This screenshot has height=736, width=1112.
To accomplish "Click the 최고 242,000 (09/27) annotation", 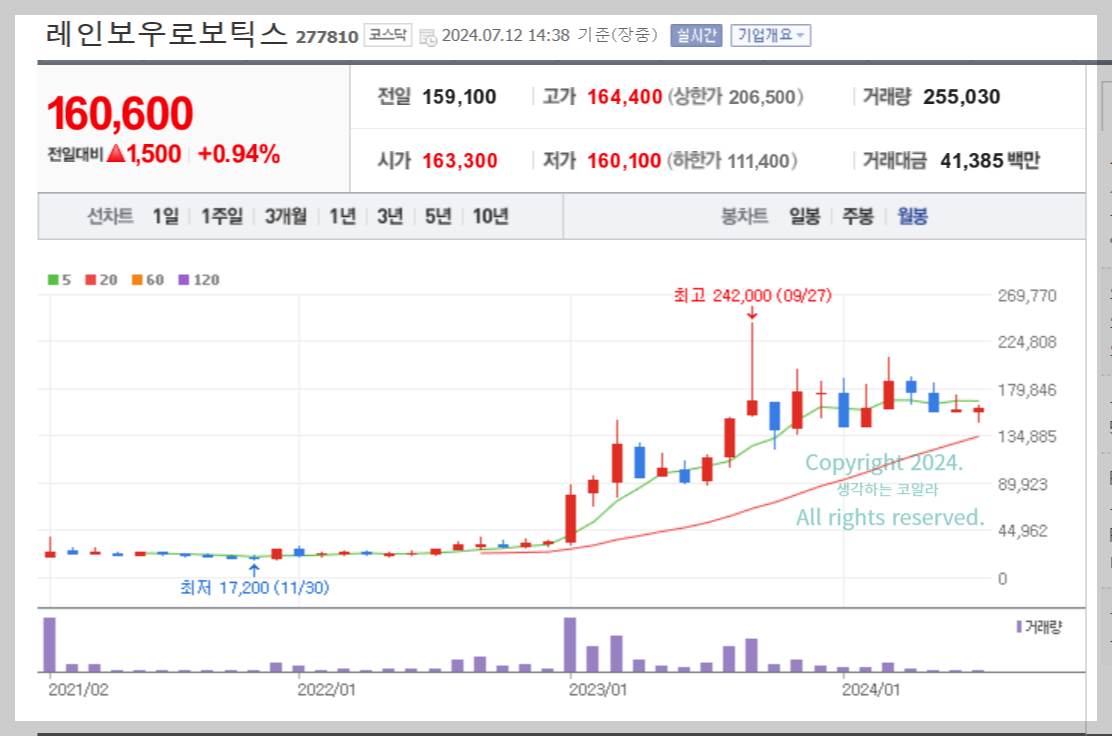I will coord(752,296).
